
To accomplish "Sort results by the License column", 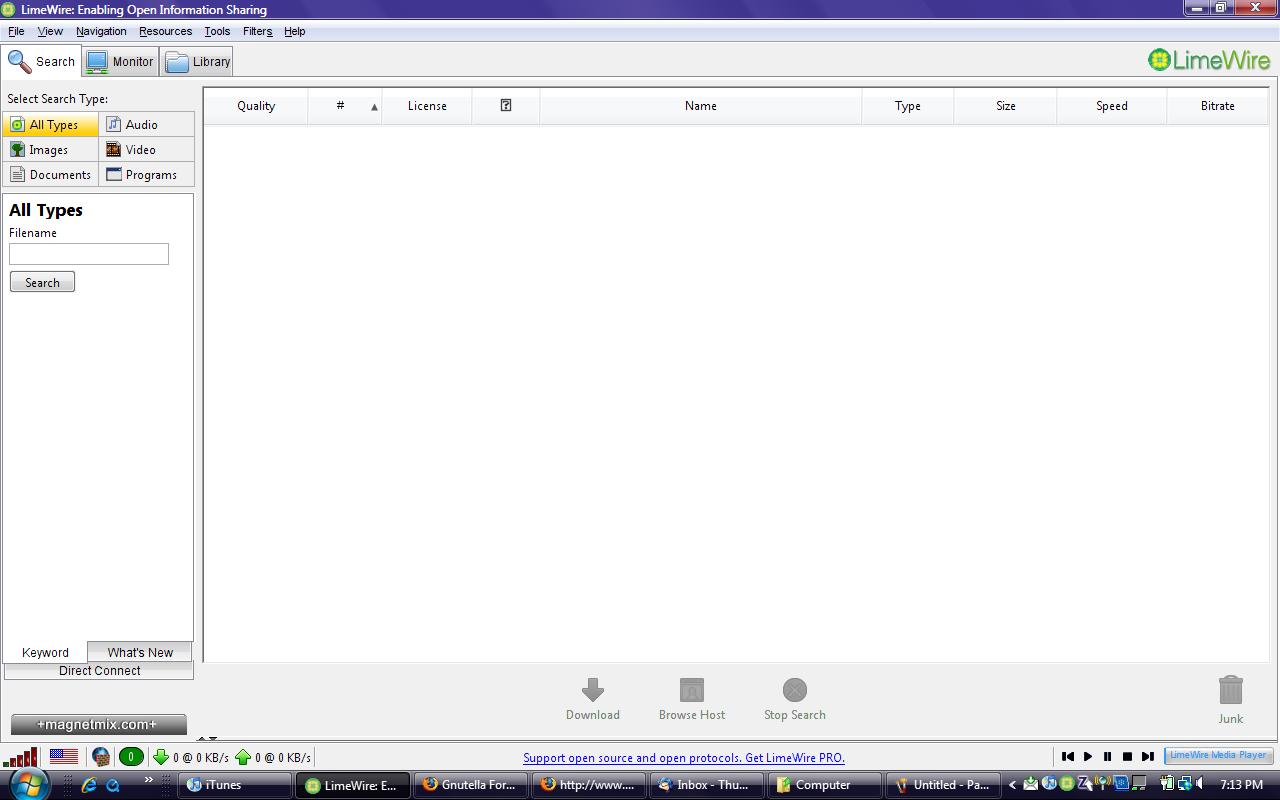I will click(427, 106).
